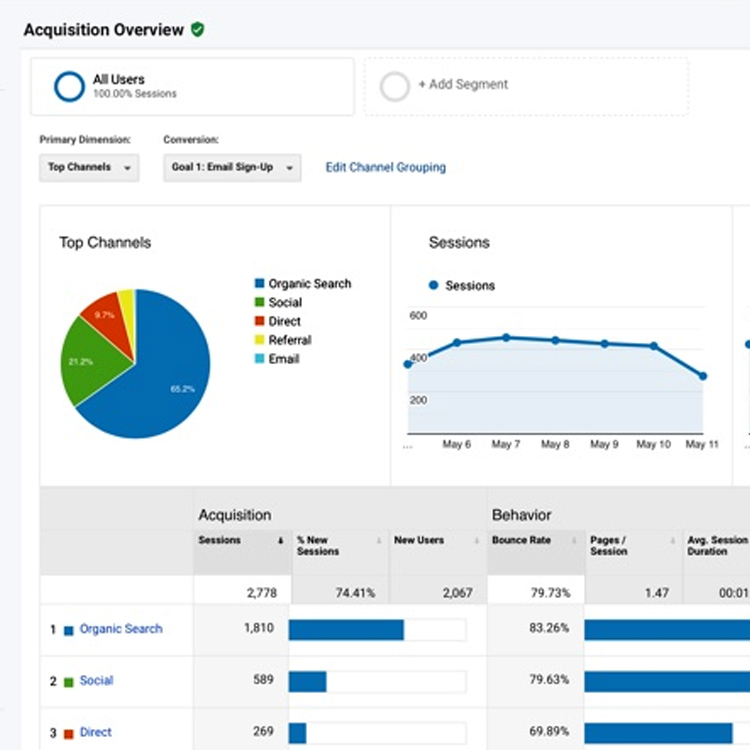The width and height of the screenshot is (750, 750).
Task: Click the 1,810 sessions value
Action: (x=259, y=628)
